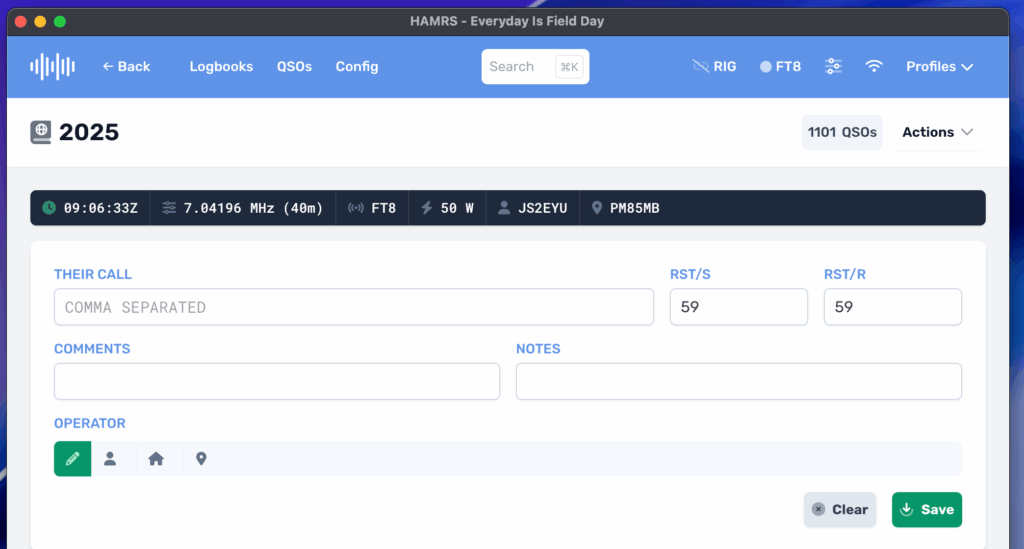Select the location pin tab icon
1024x549 pixels.
(201, 459)
